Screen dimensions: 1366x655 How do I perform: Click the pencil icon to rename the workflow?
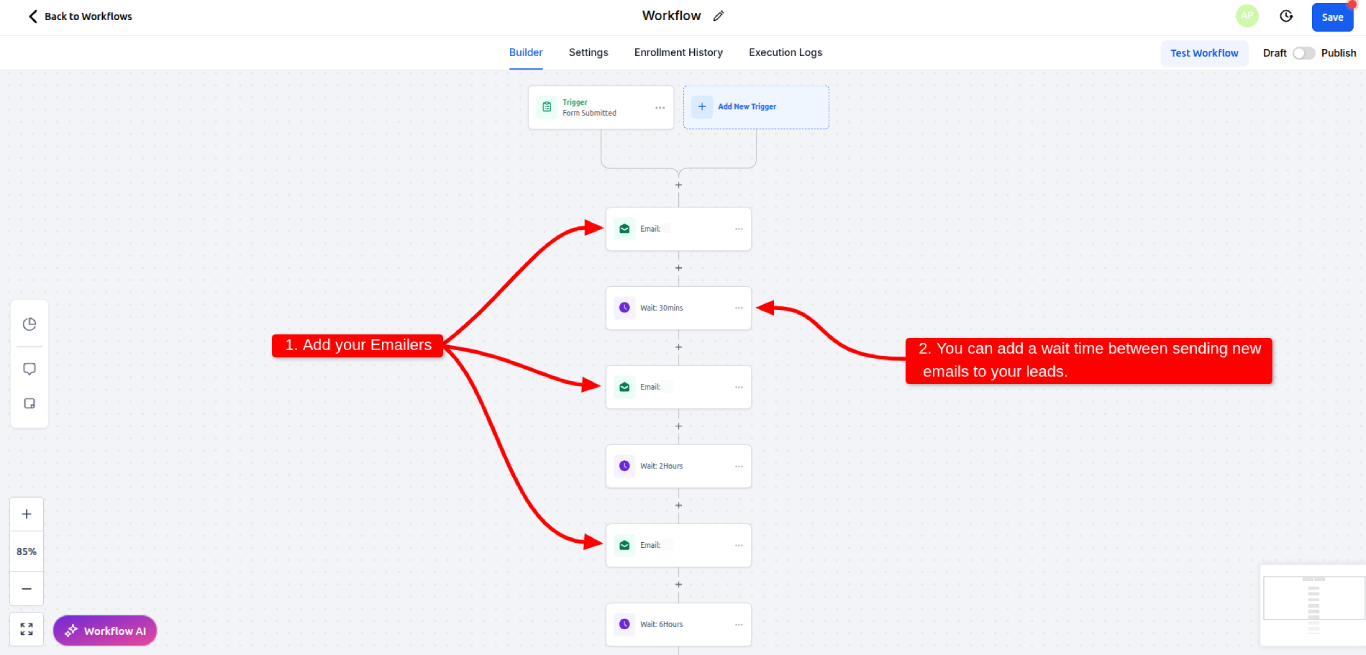point(718,16)
